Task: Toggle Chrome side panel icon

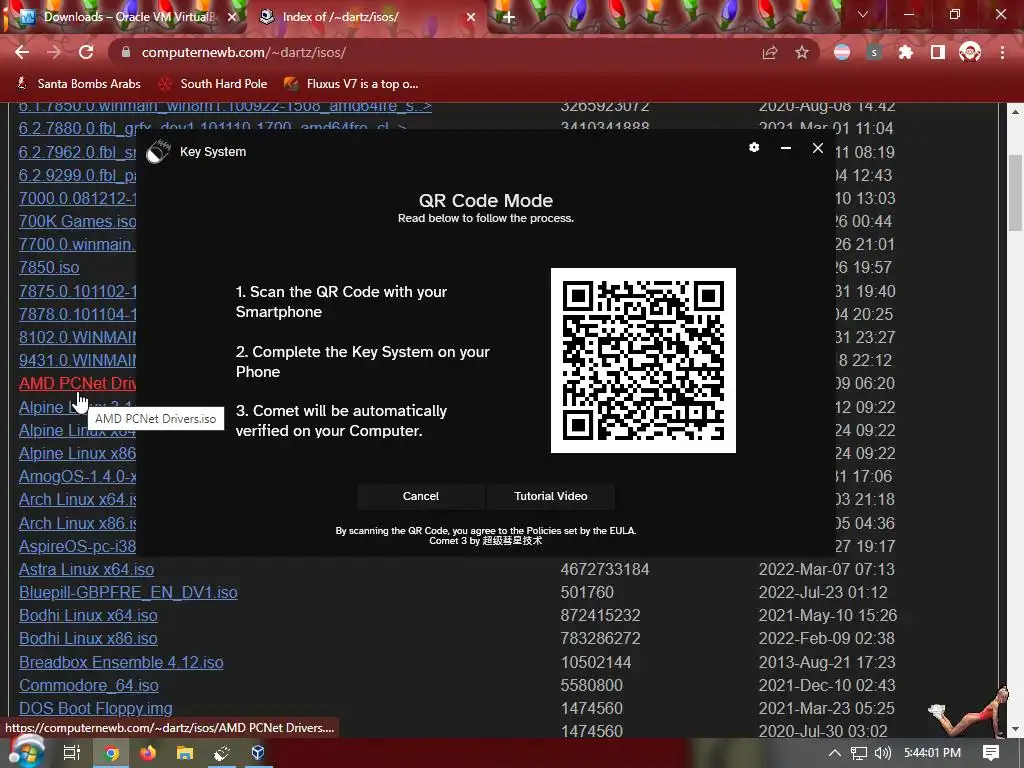Action: pos(938,53)
